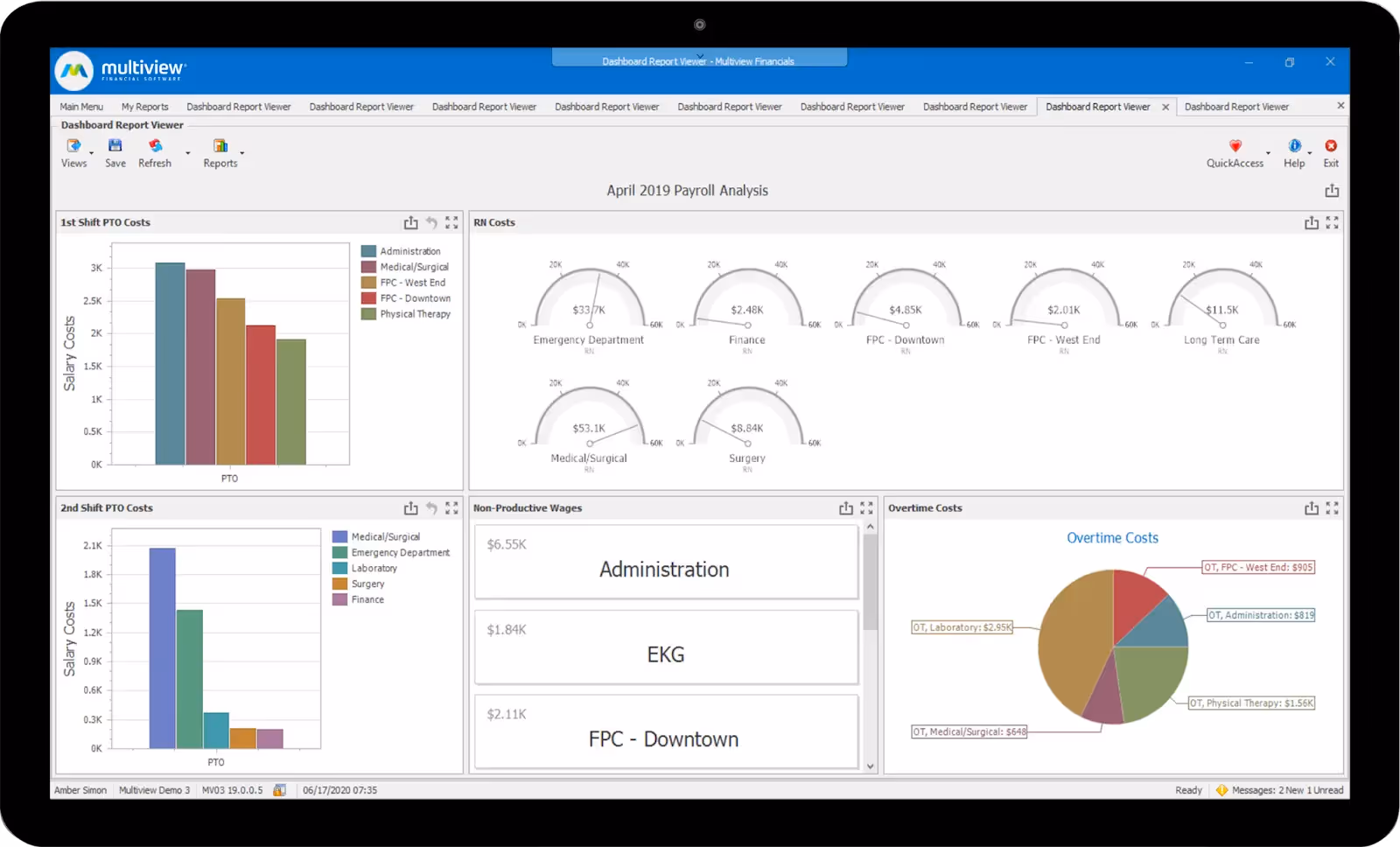Click Exit to close the viewer

[1331, 146]
